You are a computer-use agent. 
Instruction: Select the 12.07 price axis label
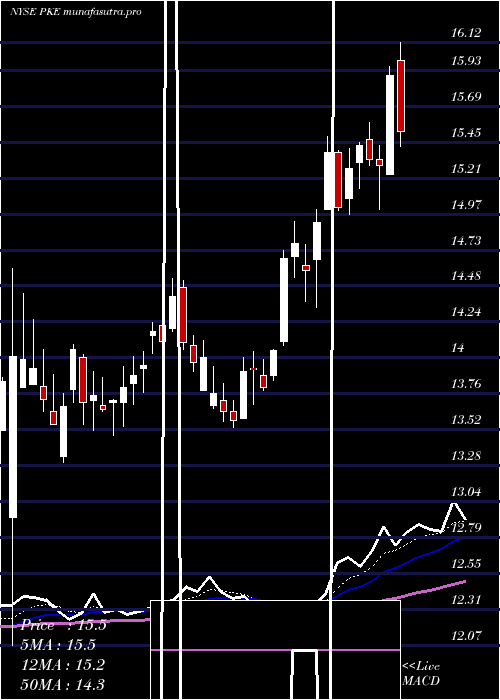pos(466,634)
